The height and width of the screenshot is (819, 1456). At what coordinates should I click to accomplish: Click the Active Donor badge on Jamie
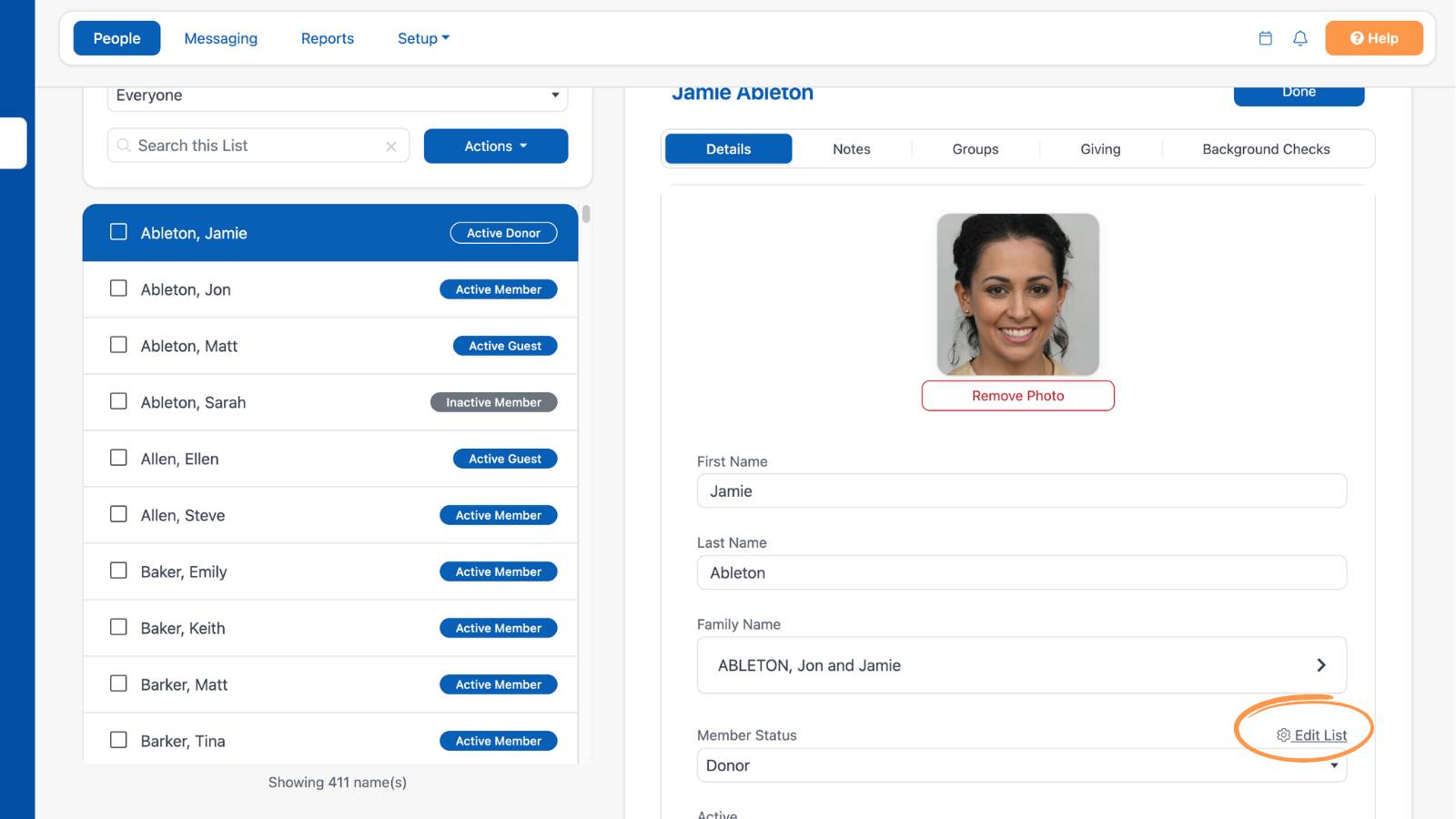pos(503,233)
